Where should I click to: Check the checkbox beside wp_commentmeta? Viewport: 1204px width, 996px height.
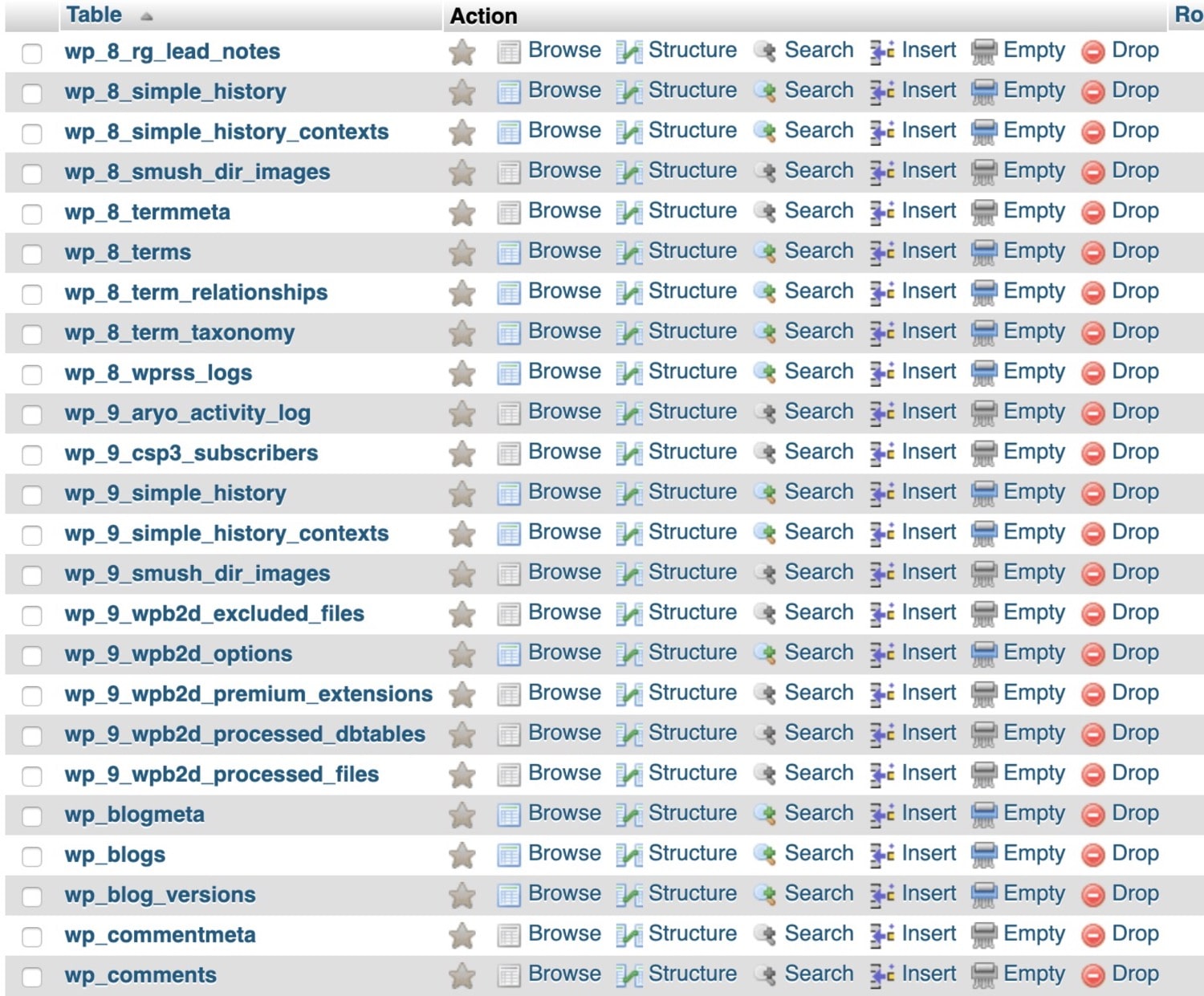pos(32,935)
